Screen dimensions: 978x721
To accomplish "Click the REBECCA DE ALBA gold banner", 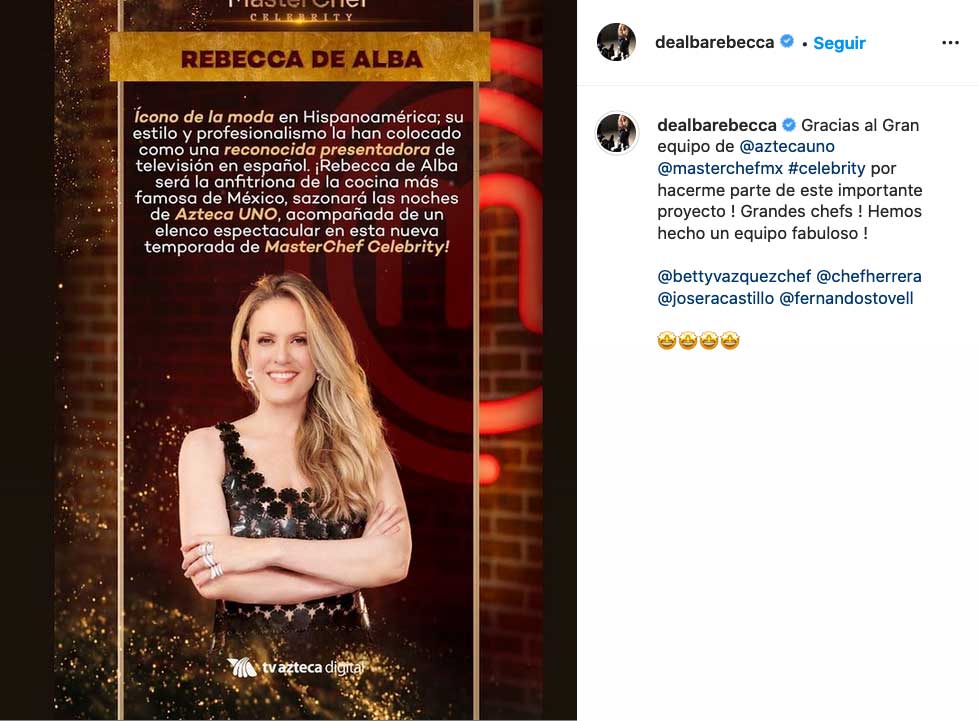I will click(x=300, y=58).
